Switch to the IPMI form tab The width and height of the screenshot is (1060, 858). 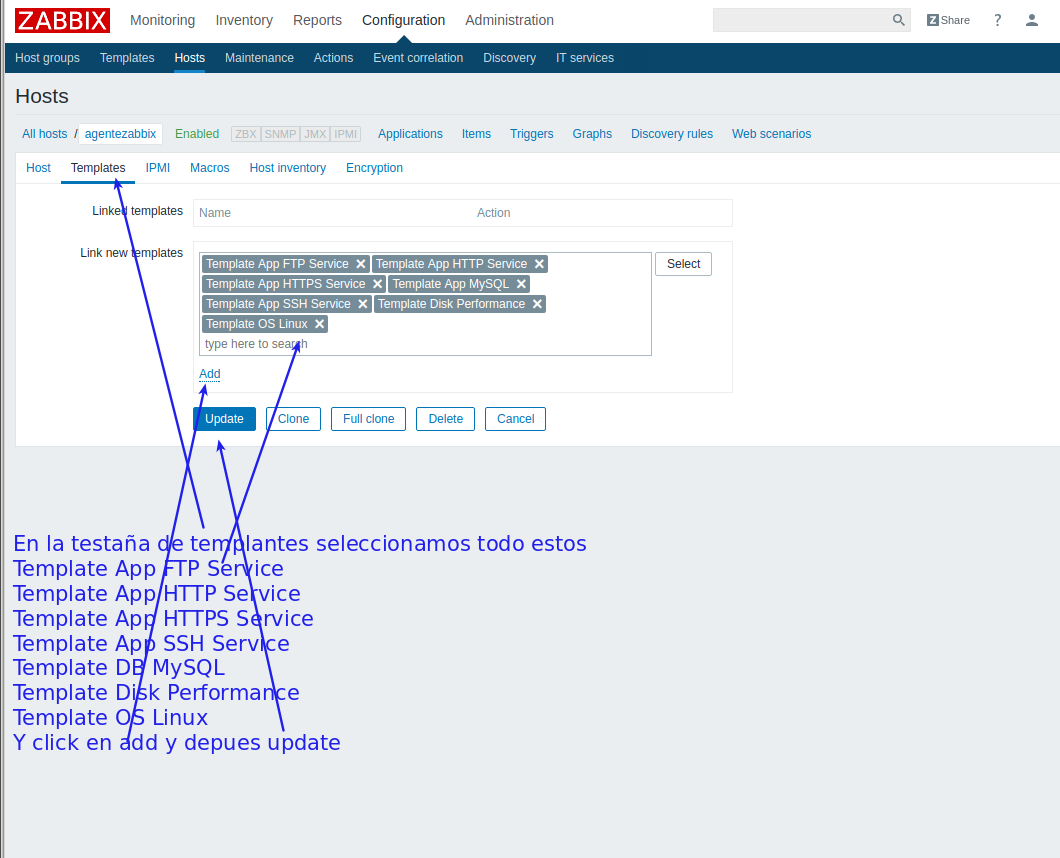158,168
